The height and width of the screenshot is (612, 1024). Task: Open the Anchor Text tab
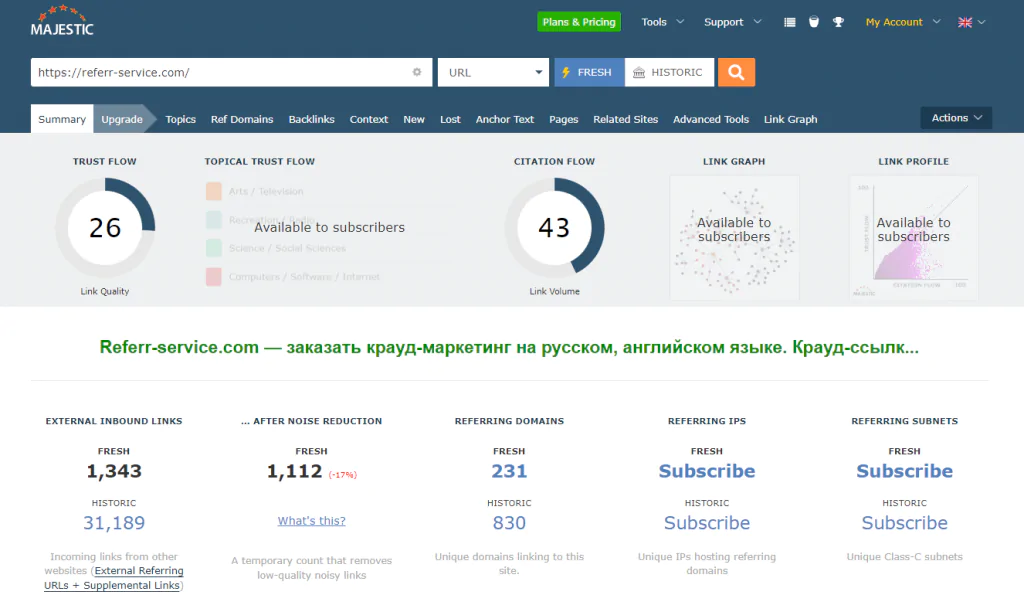505,120
